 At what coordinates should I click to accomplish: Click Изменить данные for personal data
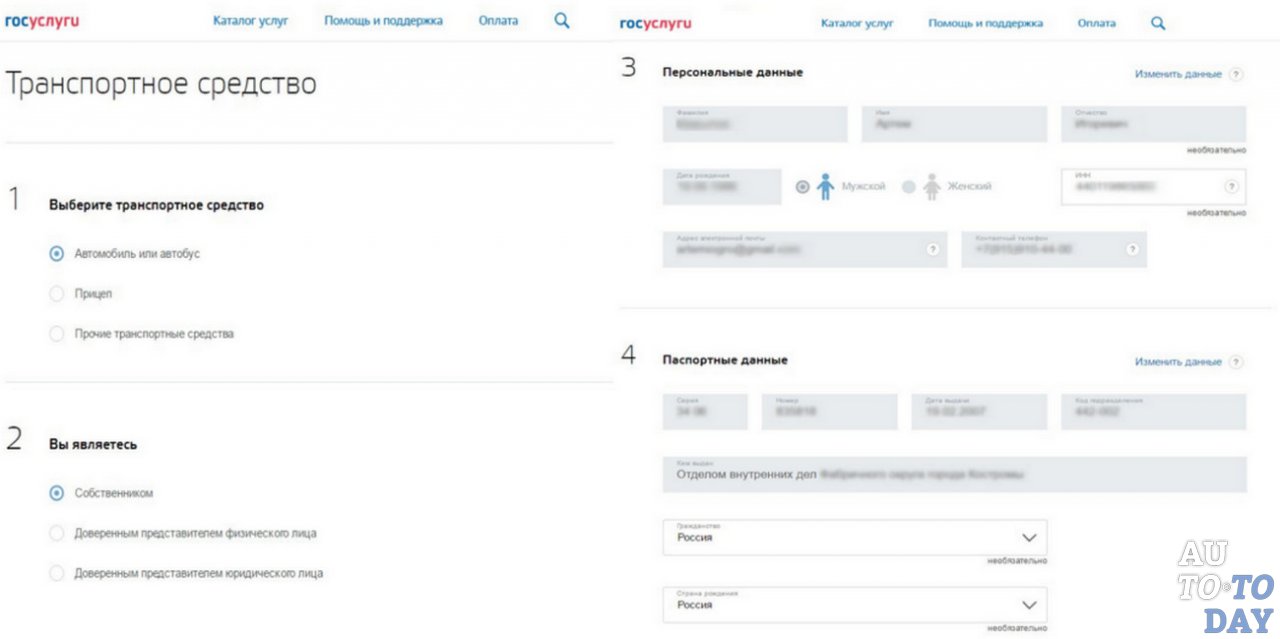(x=1177, y=75)
